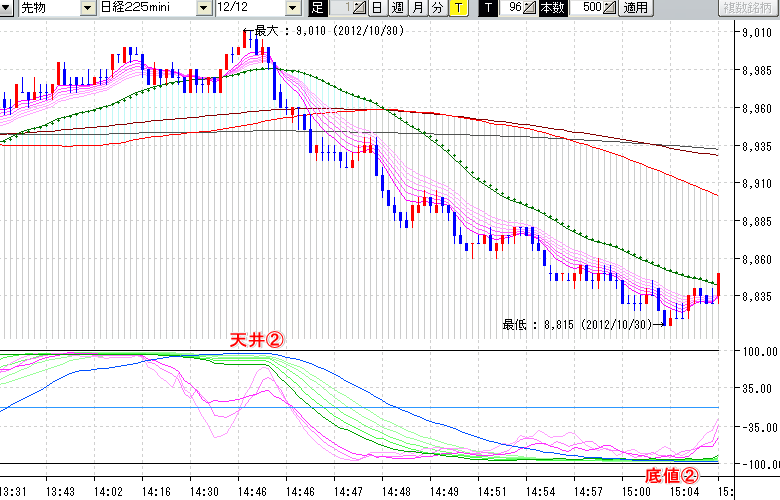780x500 pixels.
Task: Select the 日 (daily) timeframe button
Action: point(377,8)
